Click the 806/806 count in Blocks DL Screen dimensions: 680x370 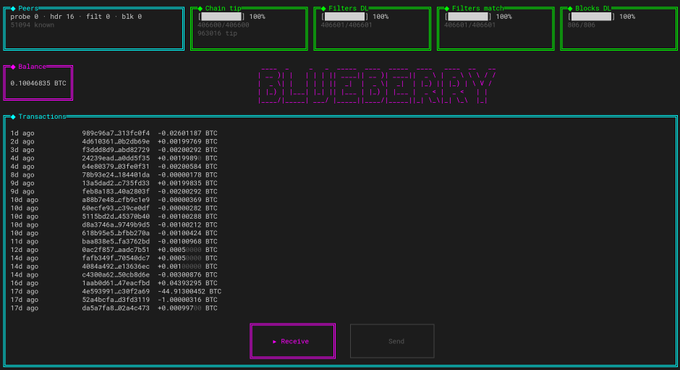581,25
